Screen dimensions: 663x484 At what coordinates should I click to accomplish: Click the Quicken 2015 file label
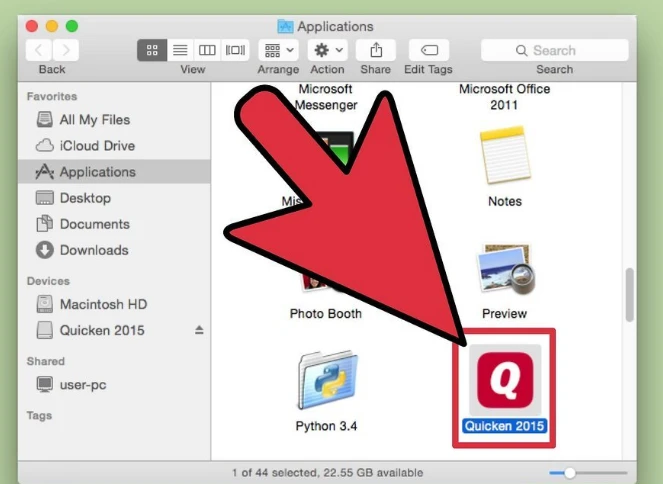tap(504, 426)
